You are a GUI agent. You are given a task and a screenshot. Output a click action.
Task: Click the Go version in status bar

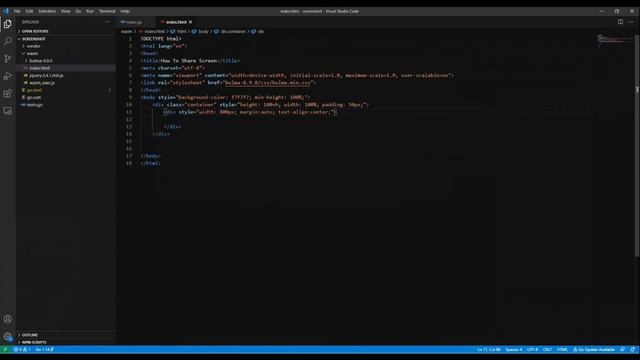click(44, 349)
